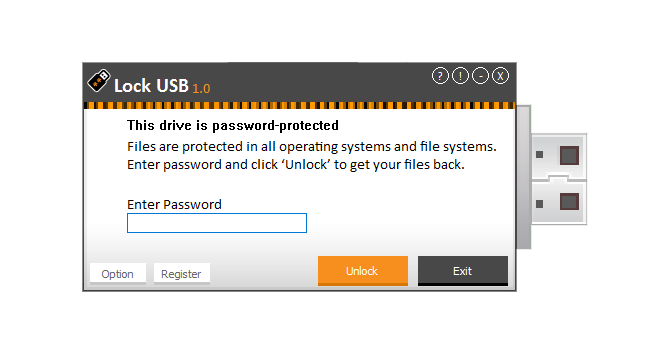The image size is (655, 362).
Task: Click the orange Unlock button
Action: pos(363,271)
